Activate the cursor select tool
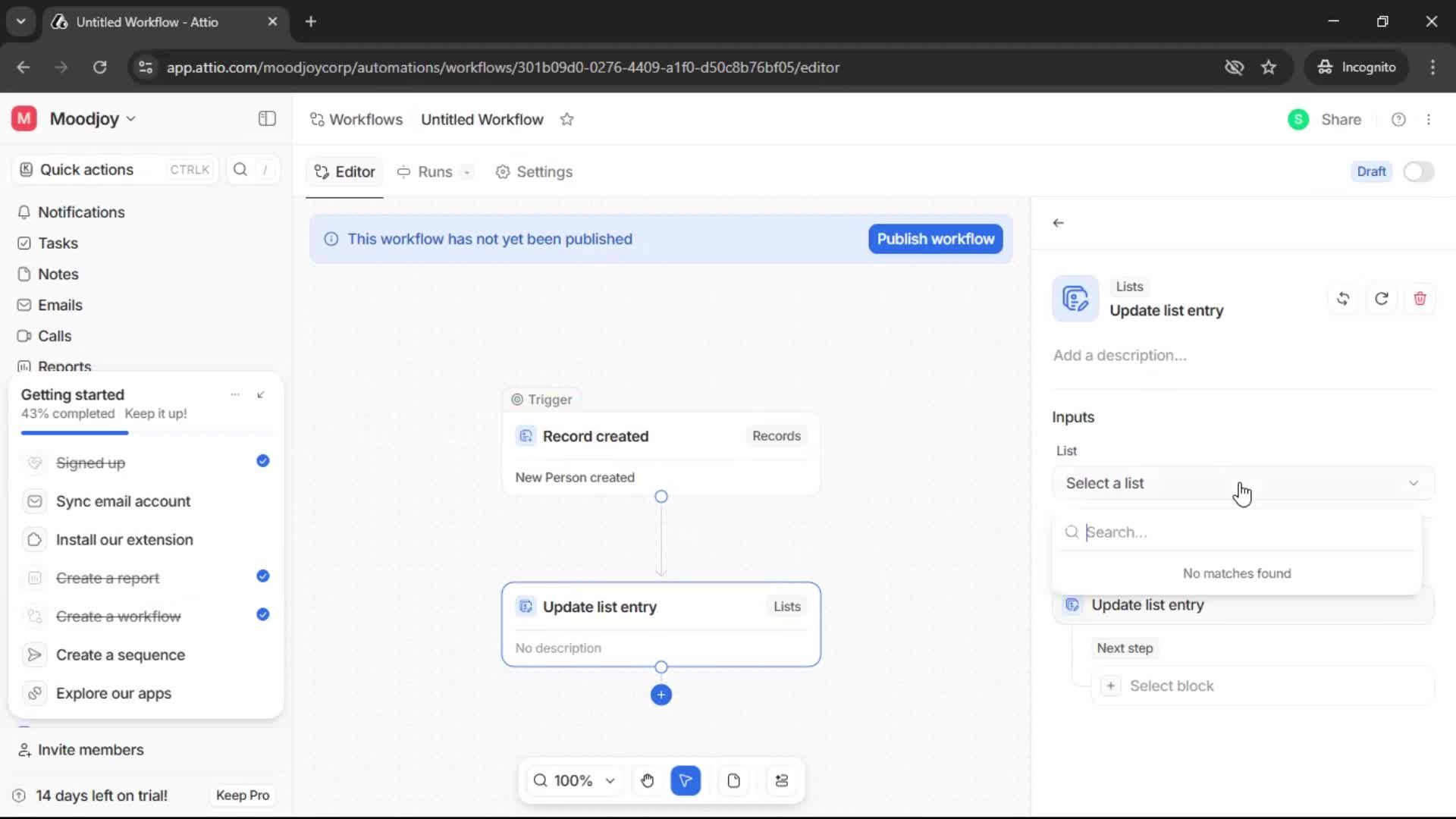 point(686,780)
